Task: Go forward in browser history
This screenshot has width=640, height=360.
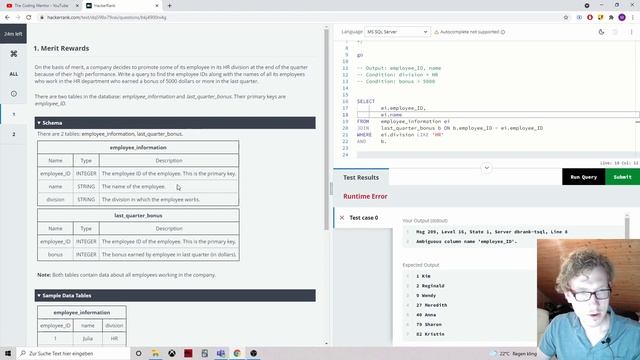Action: pyautogui.click(x=18, y=18)
